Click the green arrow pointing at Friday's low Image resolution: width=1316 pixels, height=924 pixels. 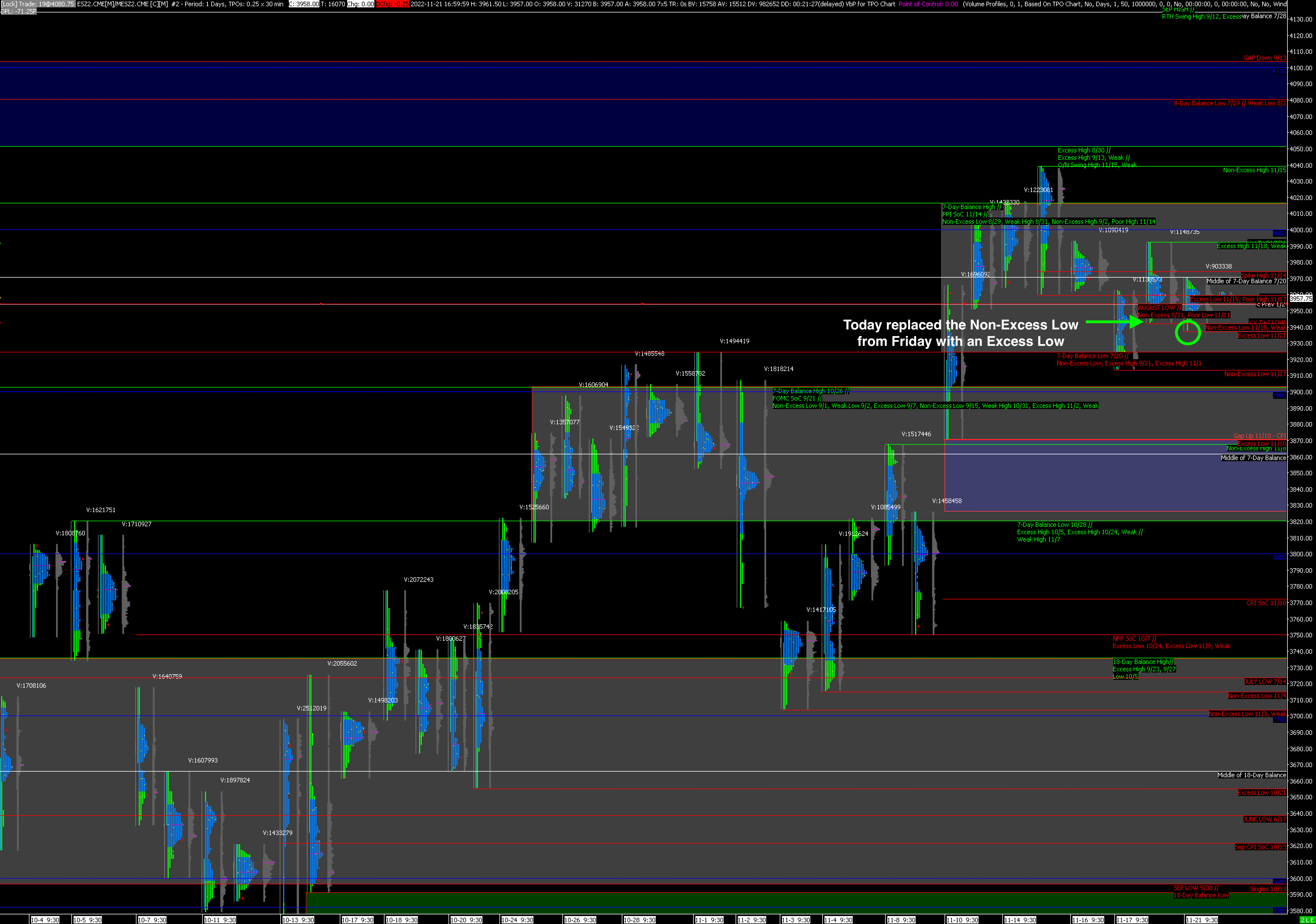pos(1115,322)
